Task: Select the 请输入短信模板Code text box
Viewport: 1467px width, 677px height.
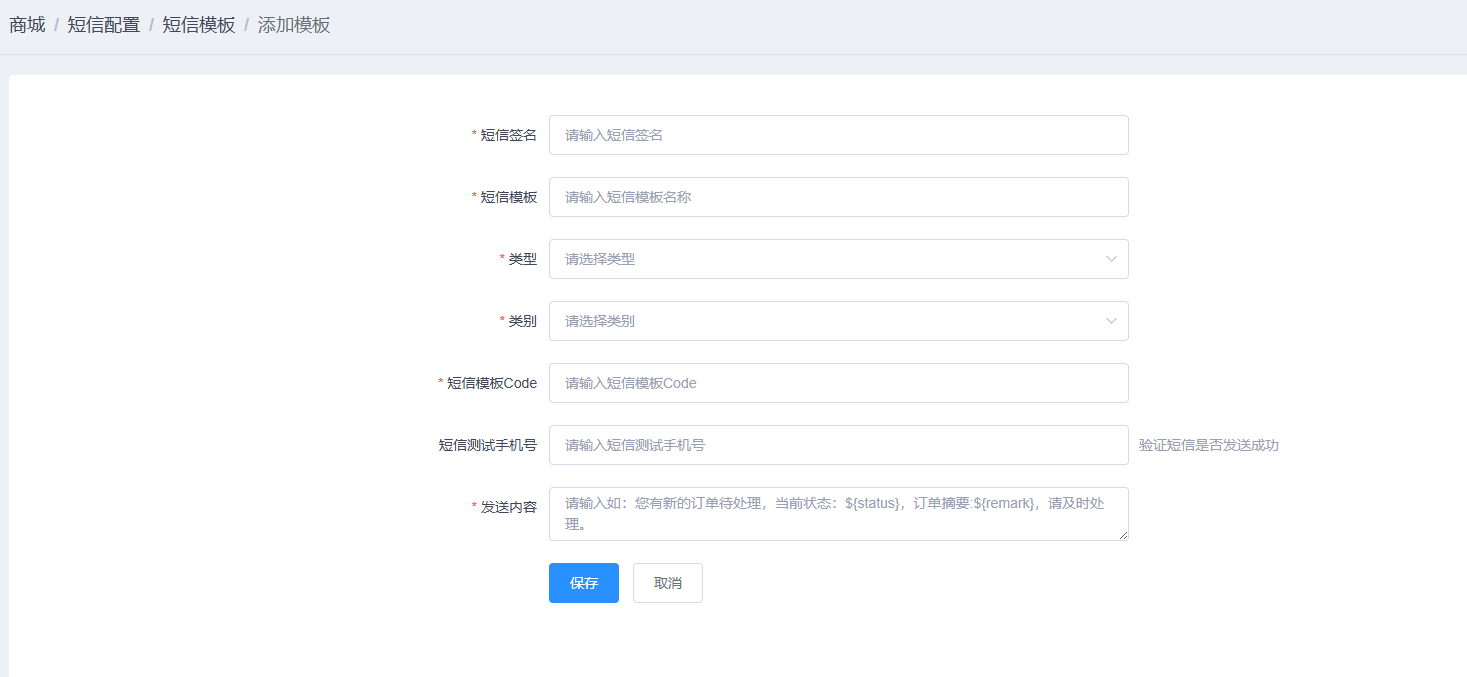Action: pyautogui.click(x=838, y=383)
